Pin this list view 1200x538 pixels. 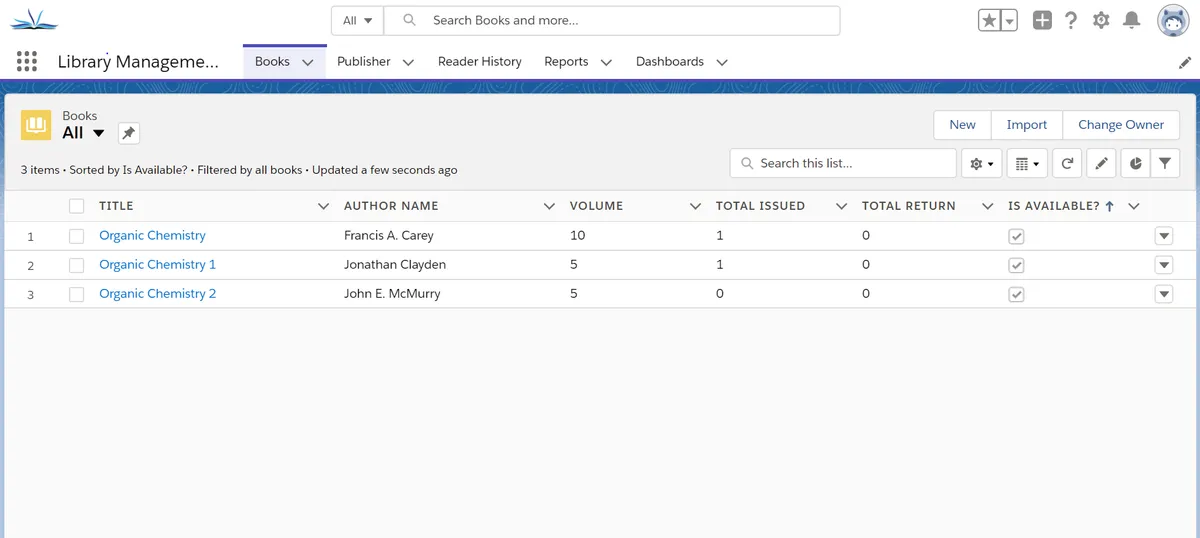tap(128, 133)
